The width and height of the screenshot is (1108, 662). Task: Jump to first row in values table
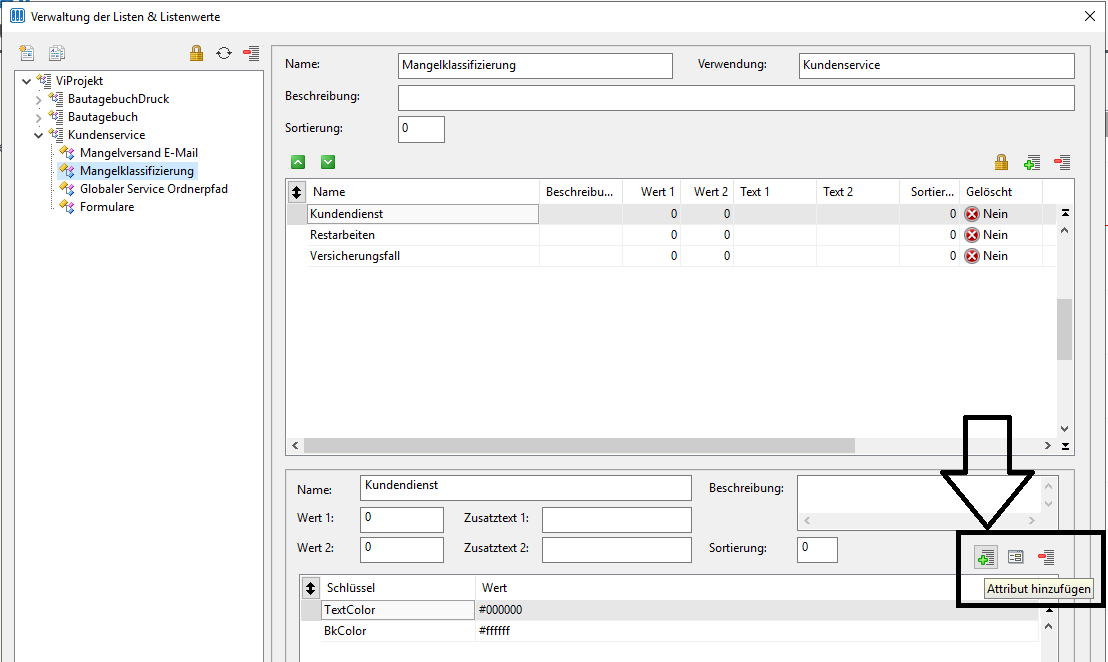pyautogui.click(x=1065, y=213)
